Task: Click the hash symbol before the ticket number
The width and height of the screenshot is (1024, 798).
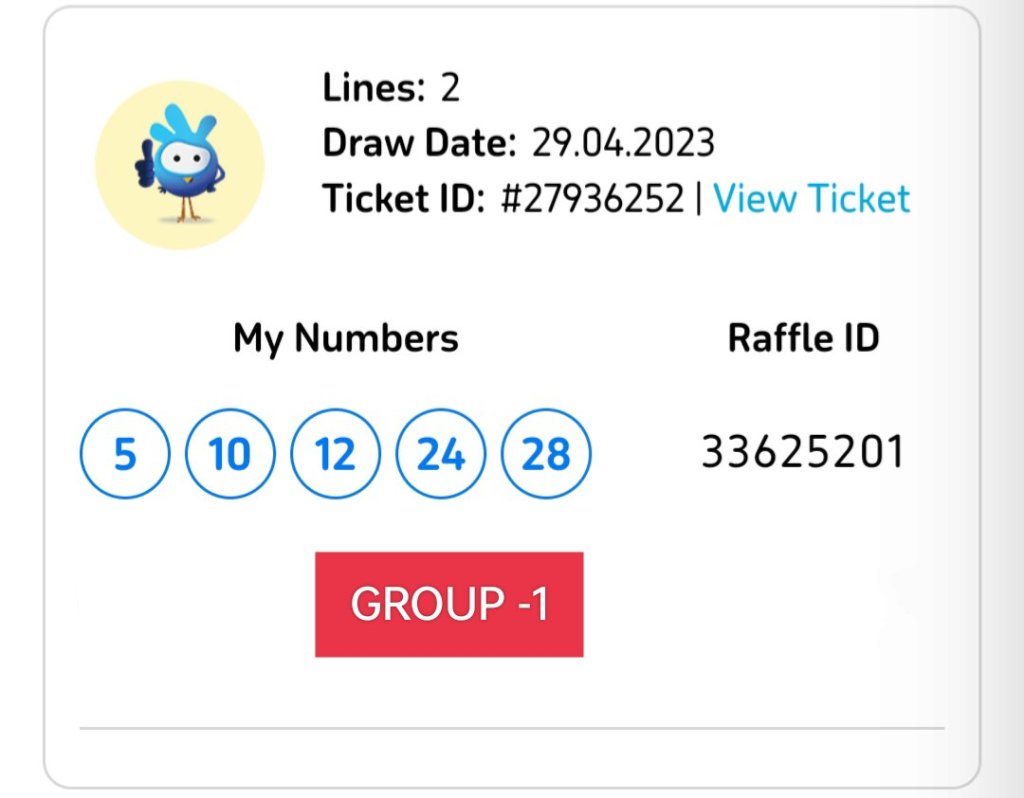Action: pos(511,198)
